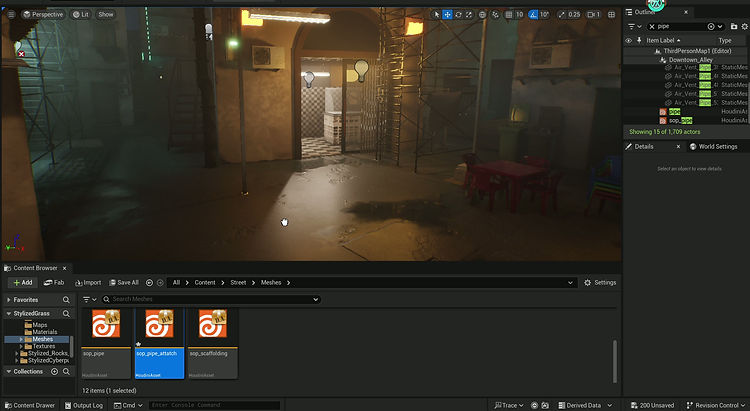750x411 pixels.
Task: Open the Perspective view mode dropdown
Action: (43, 14)
